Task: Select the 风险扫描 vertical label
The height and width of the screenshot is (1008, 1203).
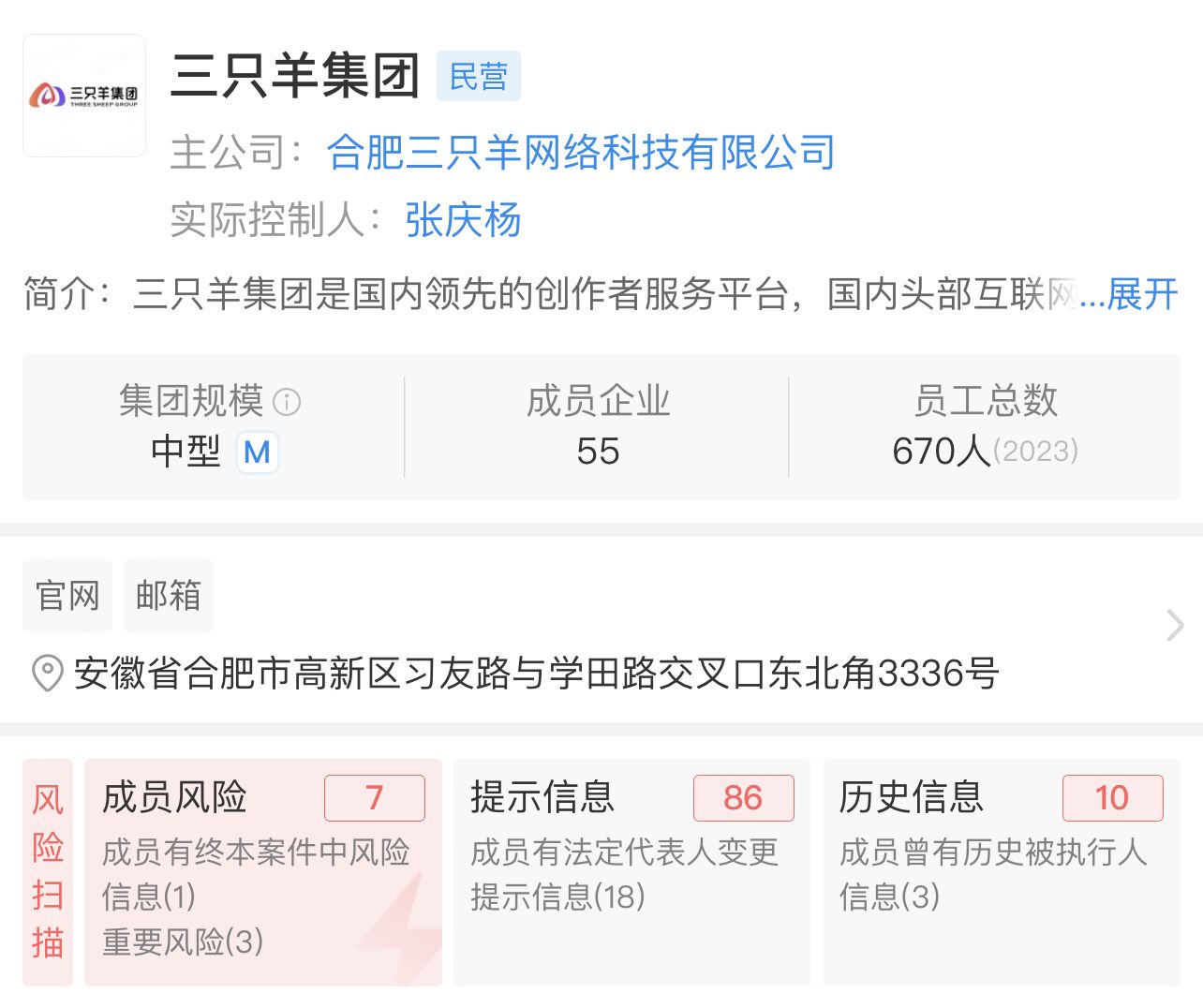Action: pyautogui.click(x=48, y=872)
